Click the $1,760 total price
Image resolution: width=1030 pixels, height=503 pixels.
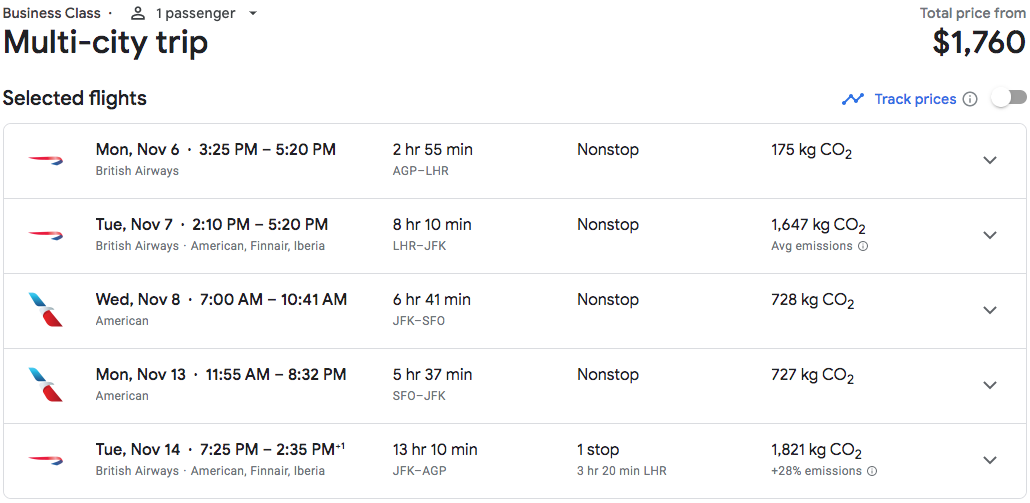point(979,43)
